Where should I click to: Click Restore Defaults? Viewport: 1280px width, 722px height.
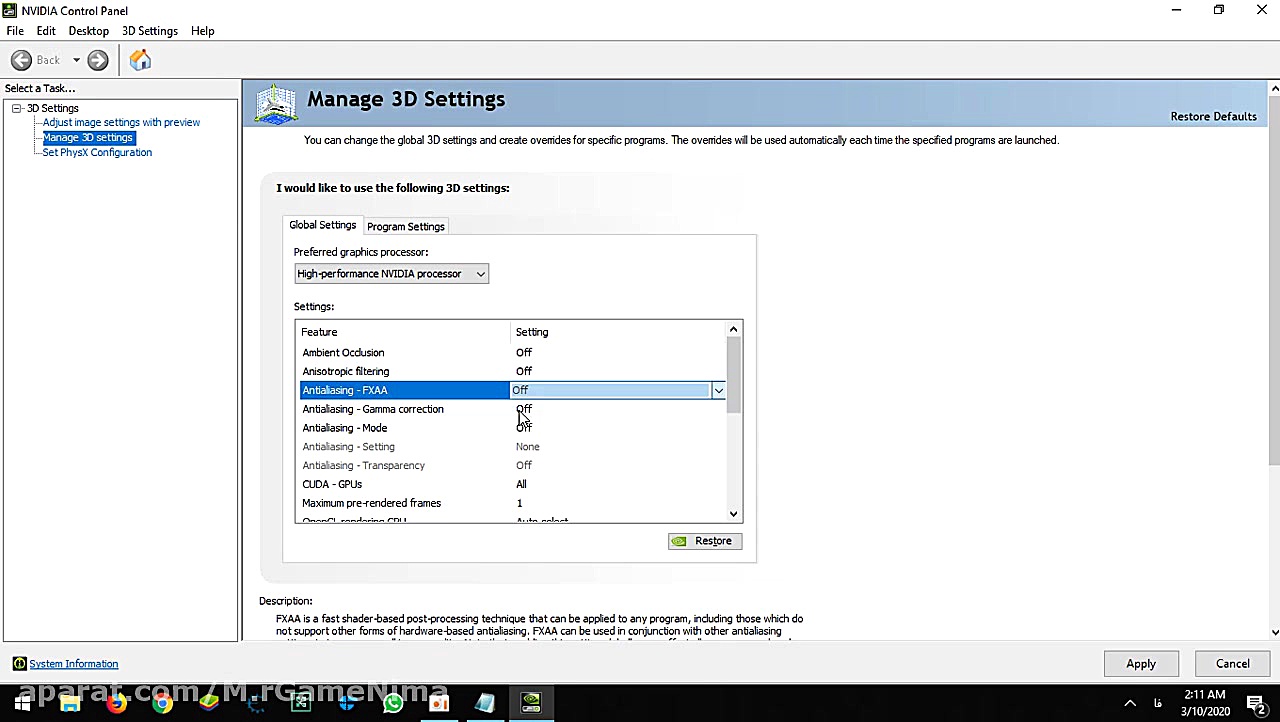[1213, 116]
